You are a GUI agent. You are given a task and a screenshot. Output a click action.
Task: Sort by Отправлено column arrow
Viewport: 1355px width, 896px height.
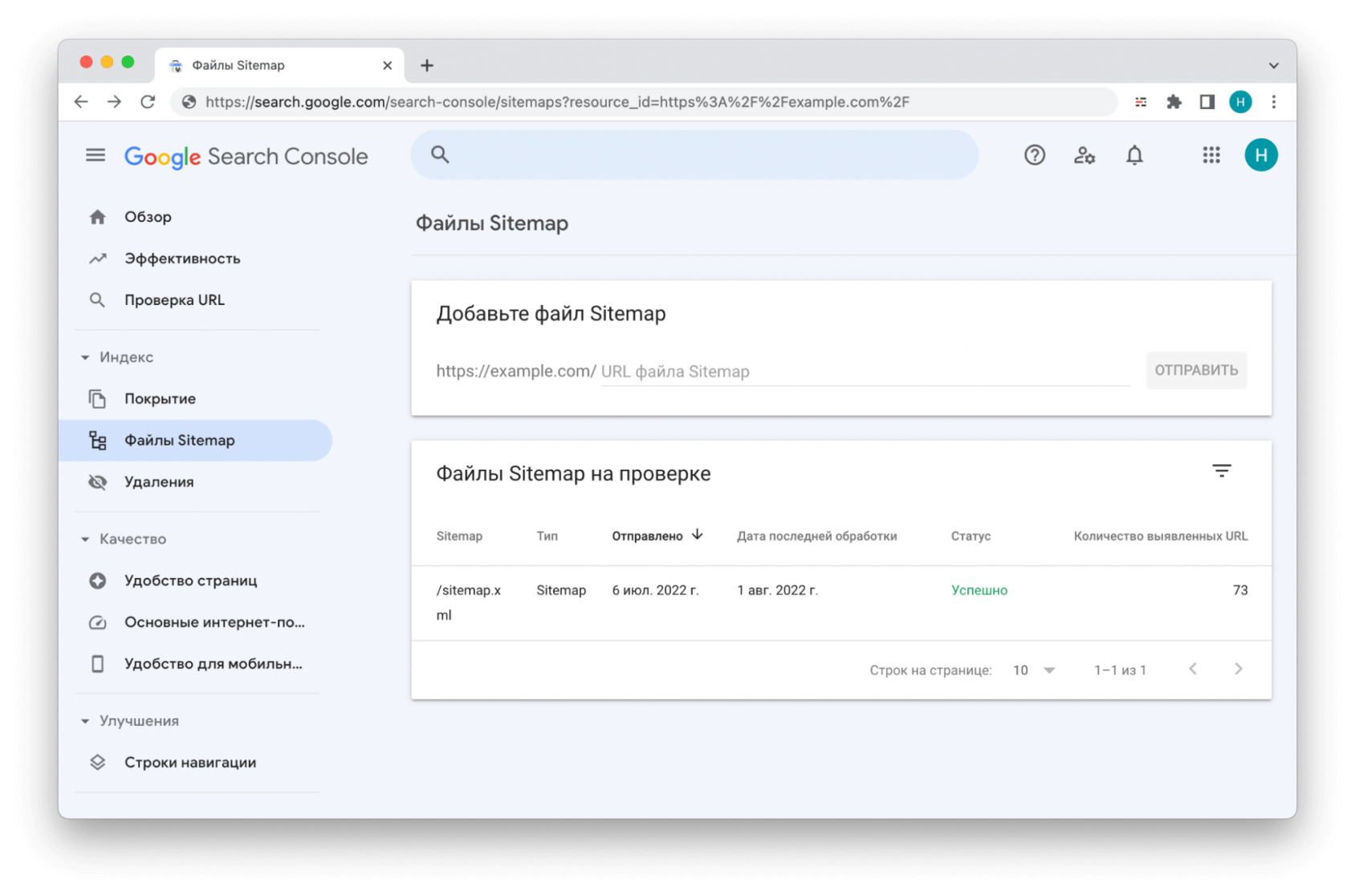[698, 535]
